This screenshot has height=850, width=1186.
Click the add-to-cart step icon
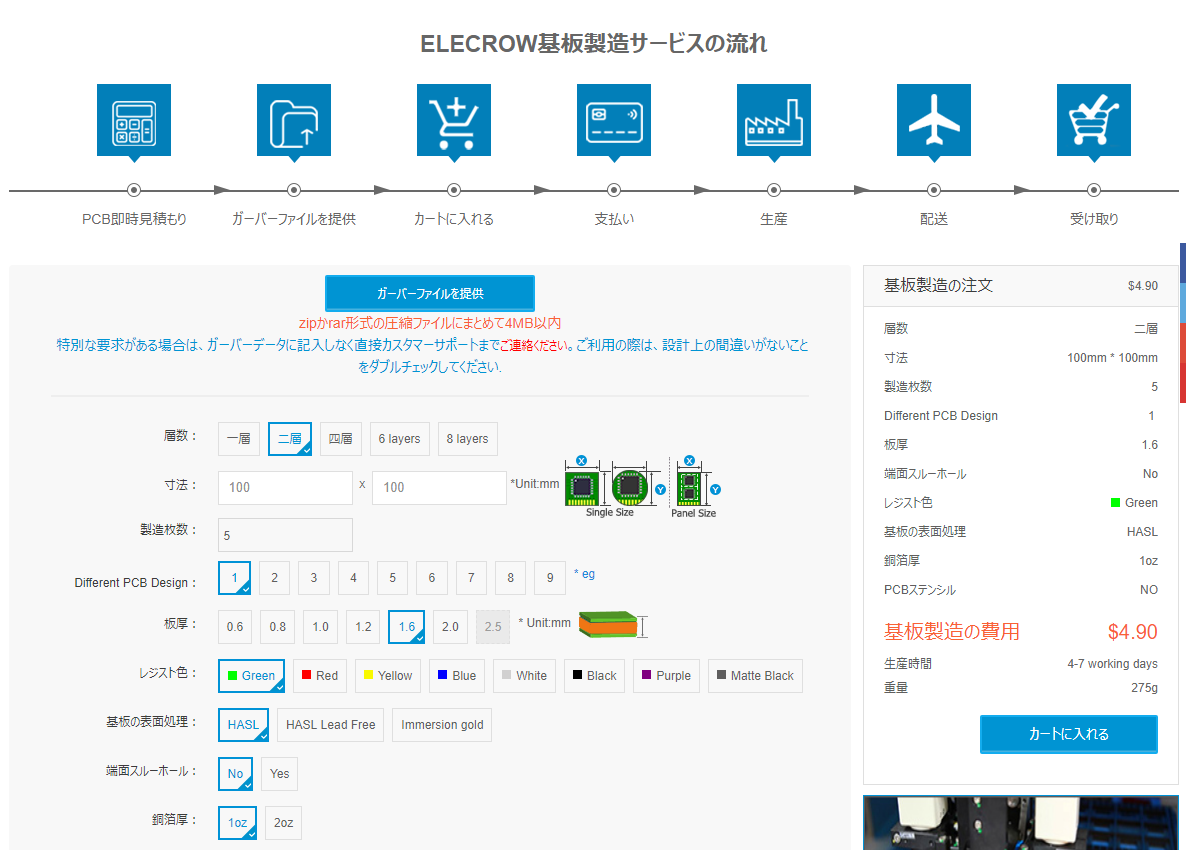[454, 120]
